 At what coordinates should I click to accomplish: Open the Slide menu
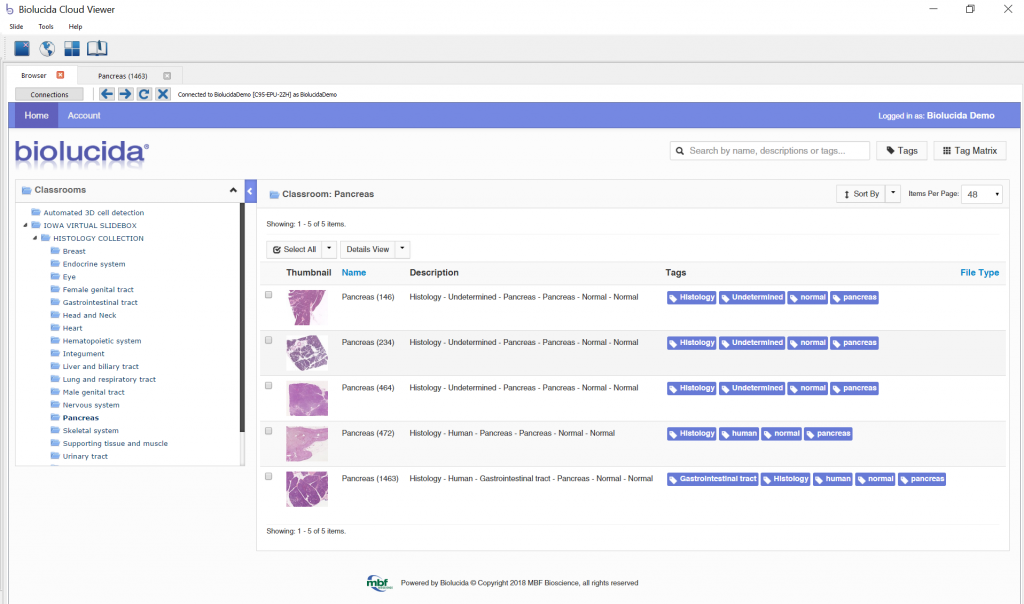point(16,27)
